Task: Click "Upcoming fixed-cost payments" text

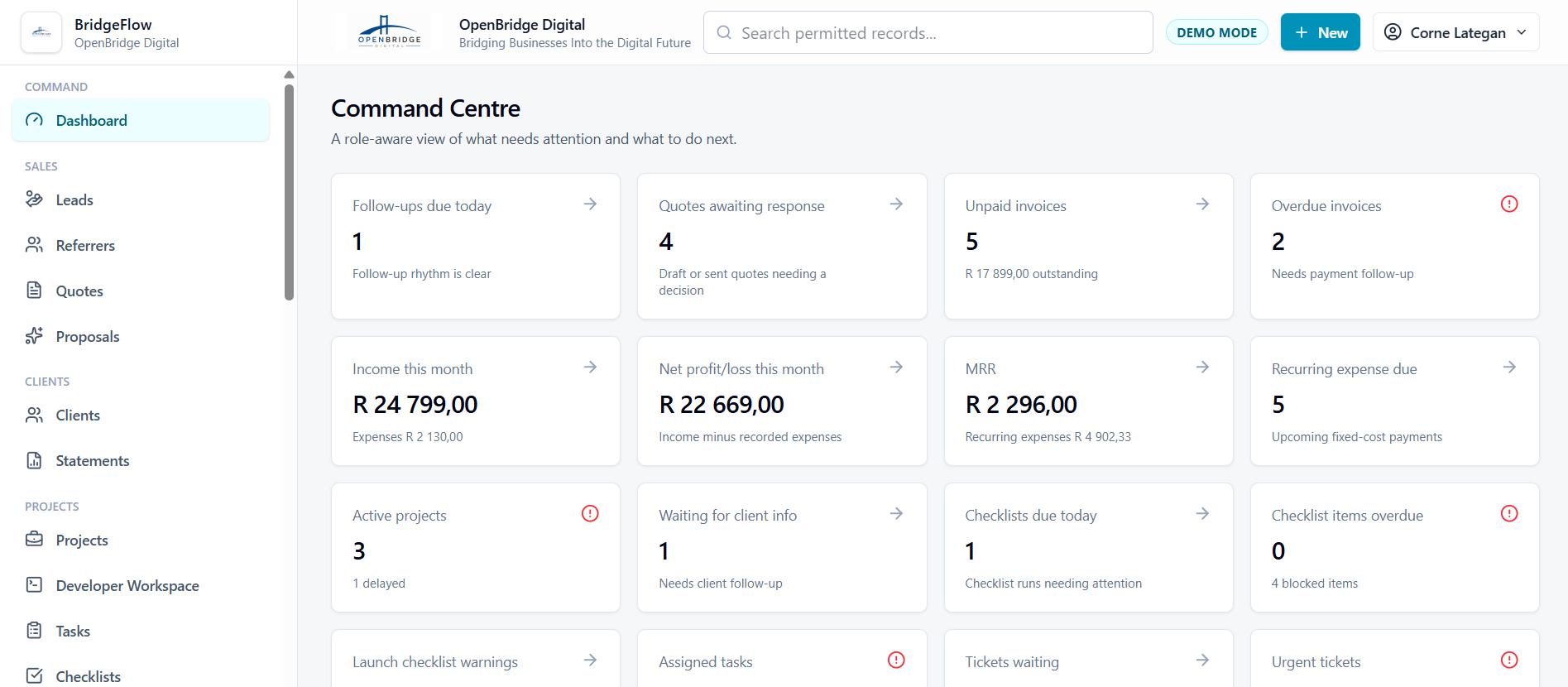Action: pos(1356,437)
